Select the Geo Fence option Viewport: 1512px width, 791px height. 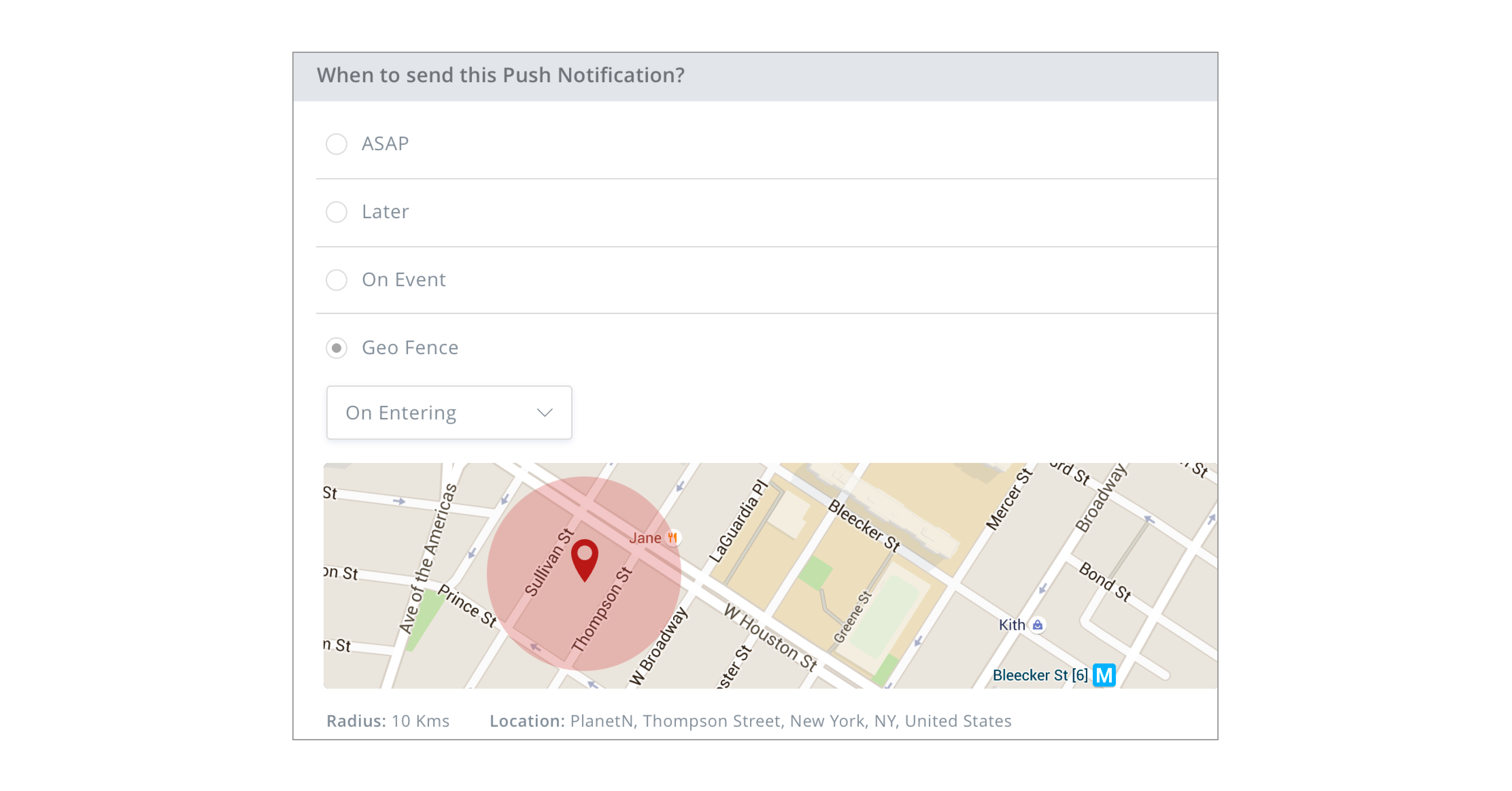336,348
